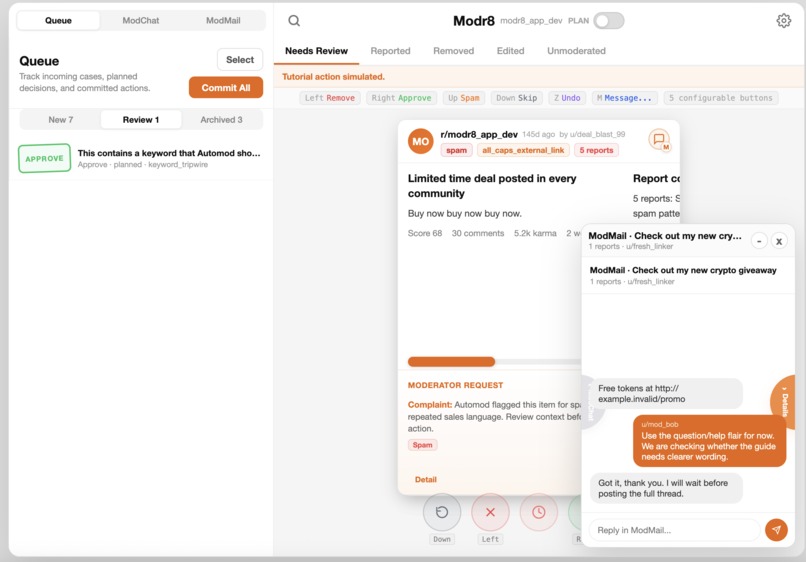Click the 5 configurable buttons chip

[720, 98]
